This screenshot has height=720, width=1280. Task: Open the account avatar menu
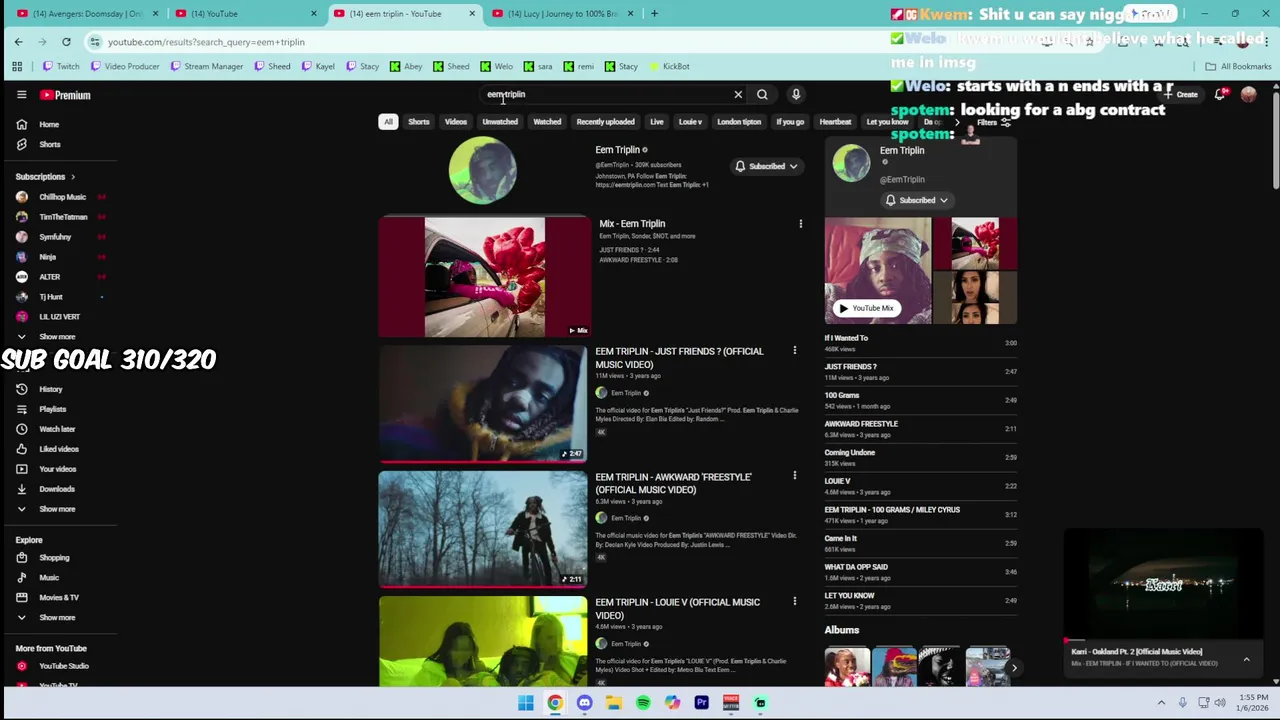pyautogui.click(x=1248, y=95)
